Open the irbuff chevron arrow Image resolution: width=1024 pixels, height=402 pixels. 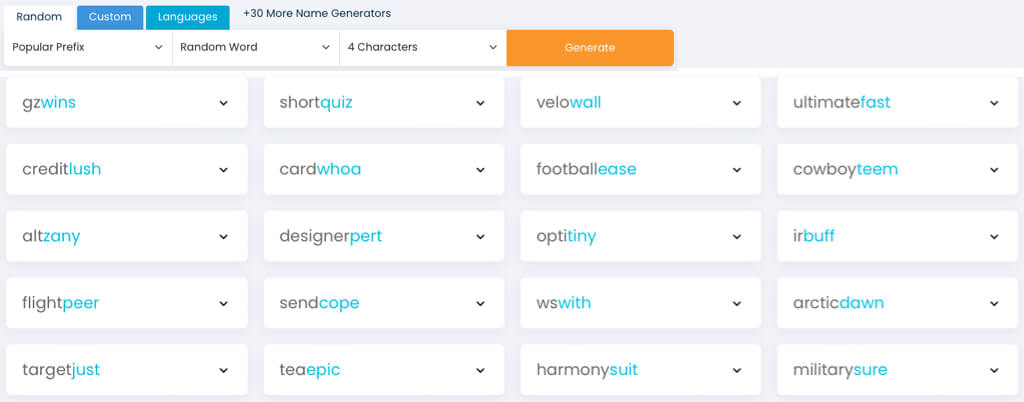click(x=994, y=237)
